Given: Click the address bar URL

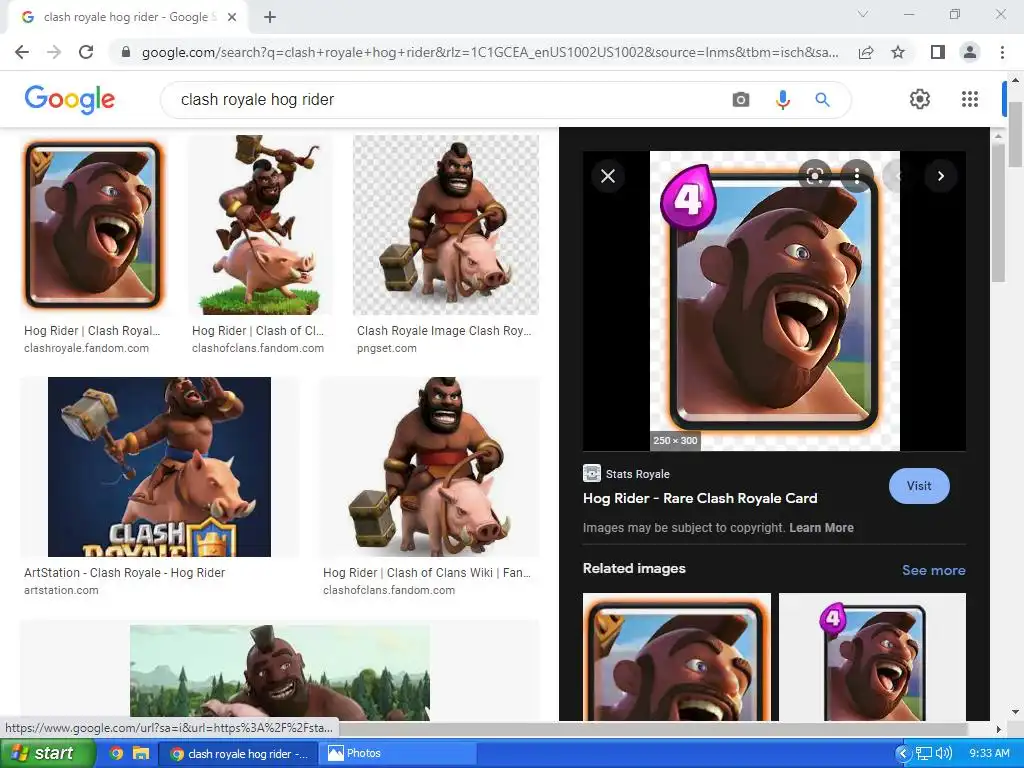Looking at the screenshot, I should pos(490,52).
